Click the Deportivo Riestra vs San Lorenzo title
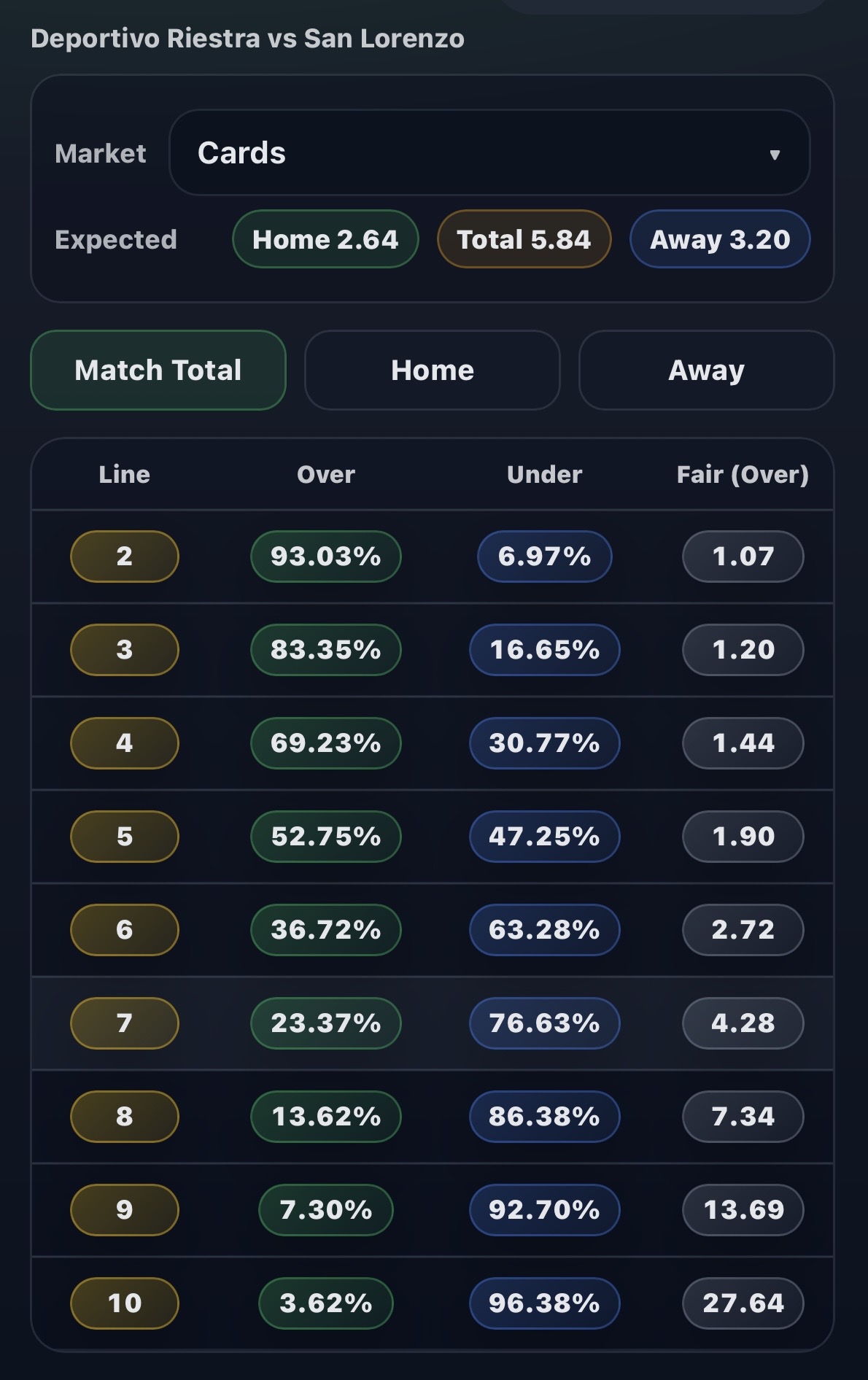This screenshot has height=1380, width=868. pos(247,39)
